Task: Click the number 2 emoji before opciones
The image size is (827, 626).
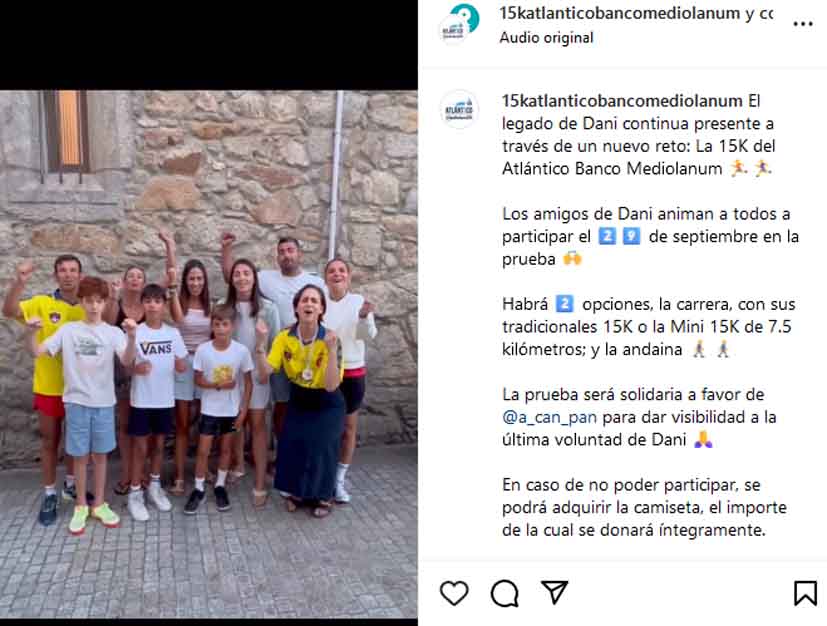Action: 564,304
